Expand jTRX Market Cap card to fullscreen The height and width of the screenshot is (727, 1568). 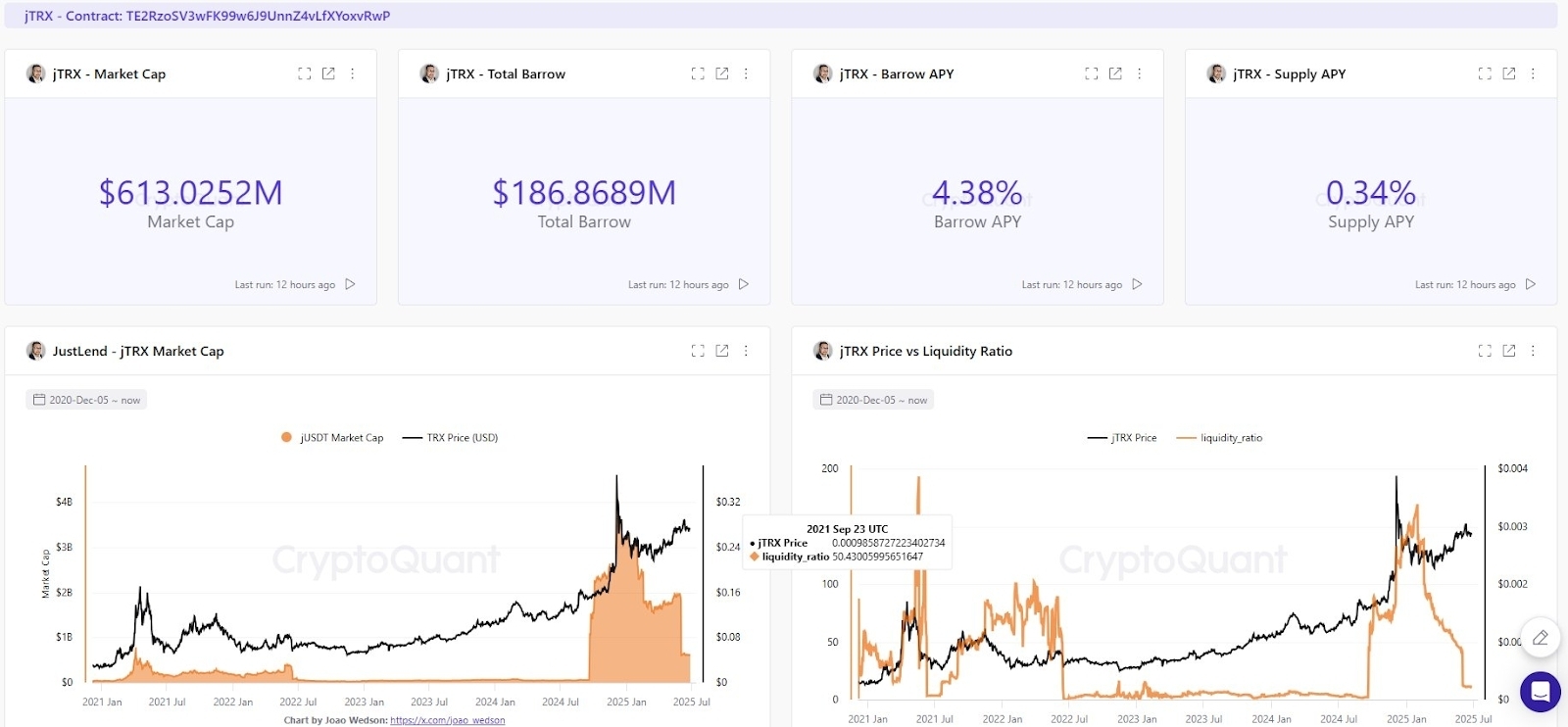tap(305, 73)
